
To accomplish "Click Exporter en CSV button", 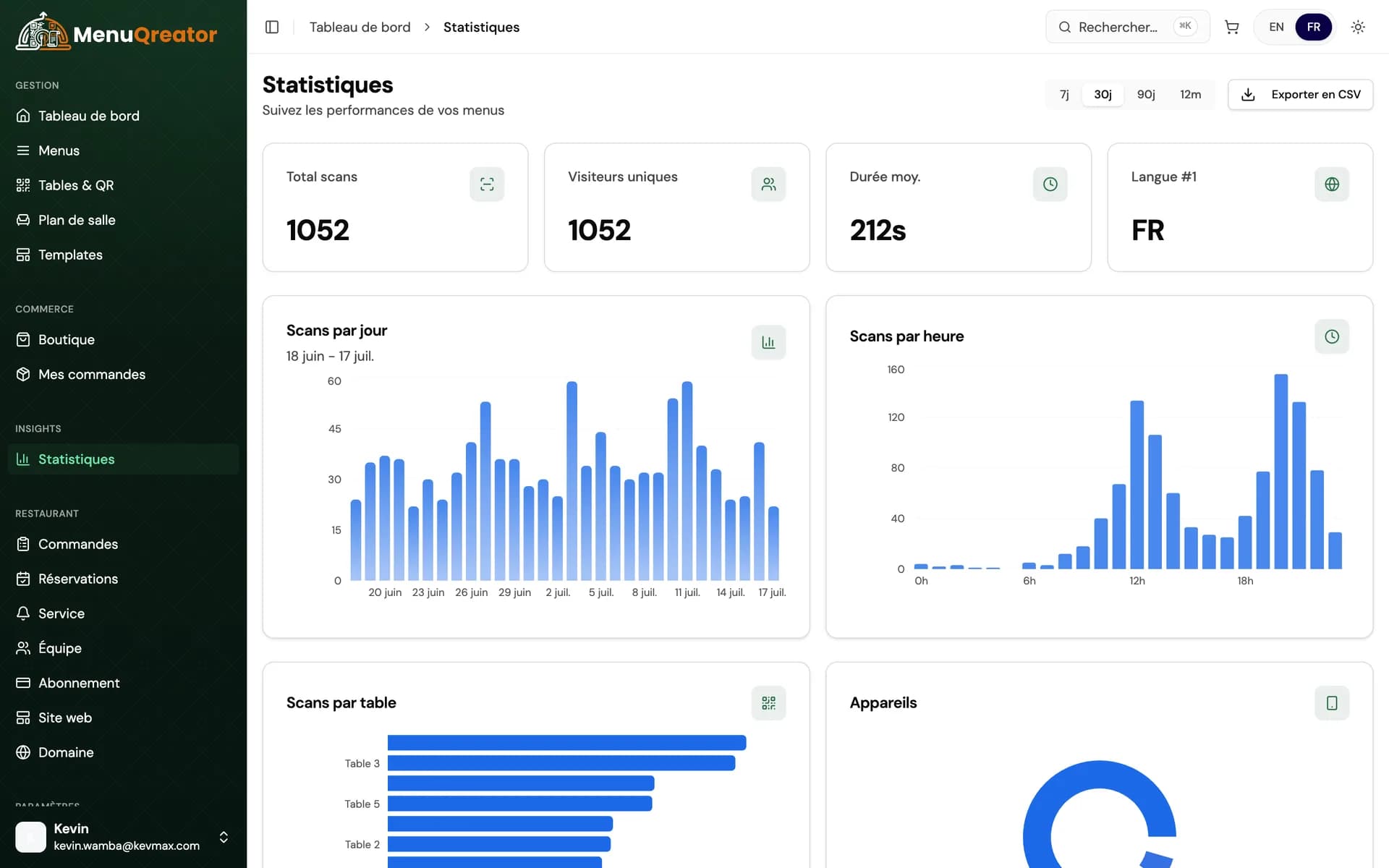I will point(1300,95).
